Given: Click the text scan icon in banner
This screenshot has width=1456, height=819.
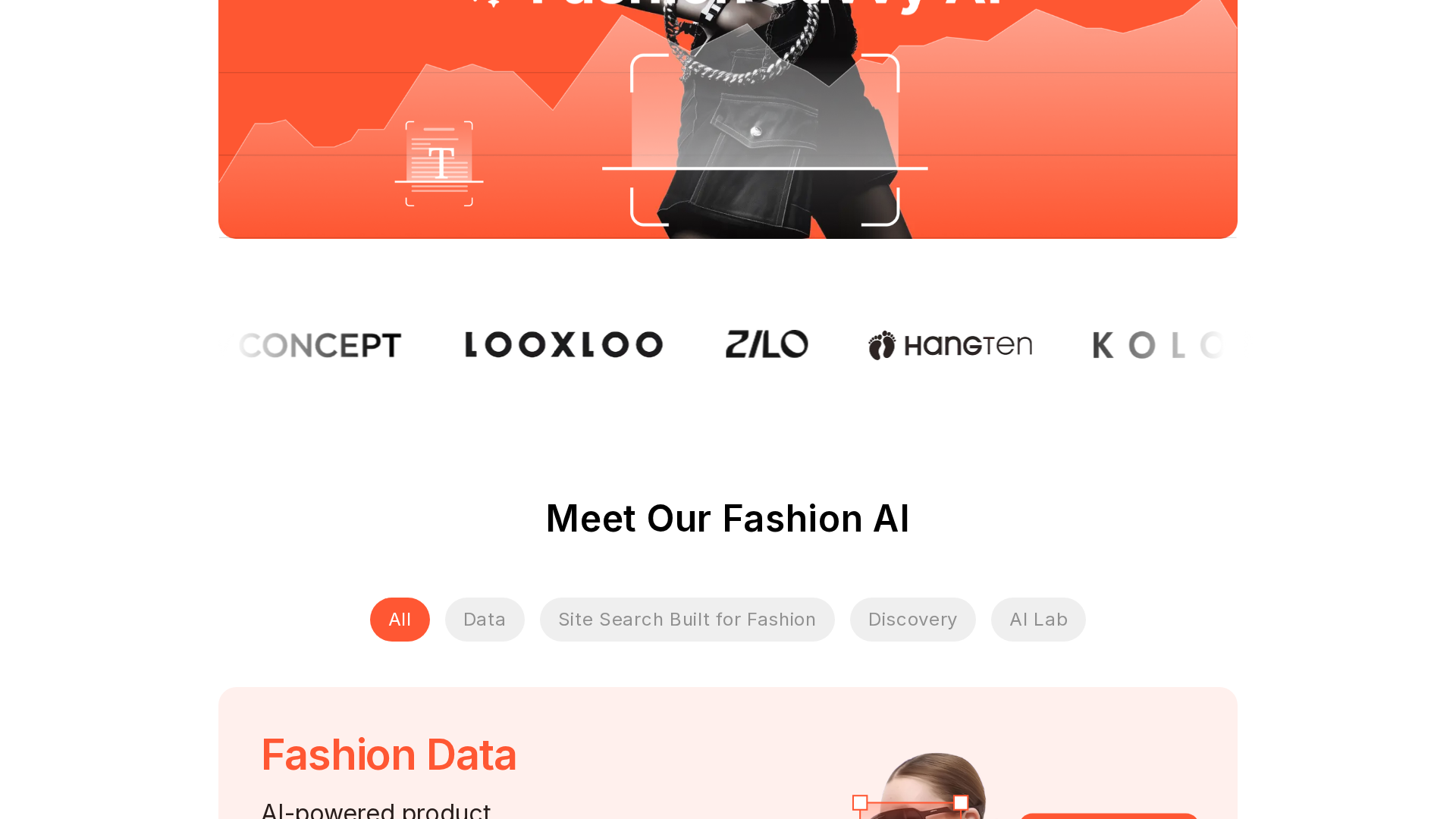Looking at the screenshot, I should point(439,163).
